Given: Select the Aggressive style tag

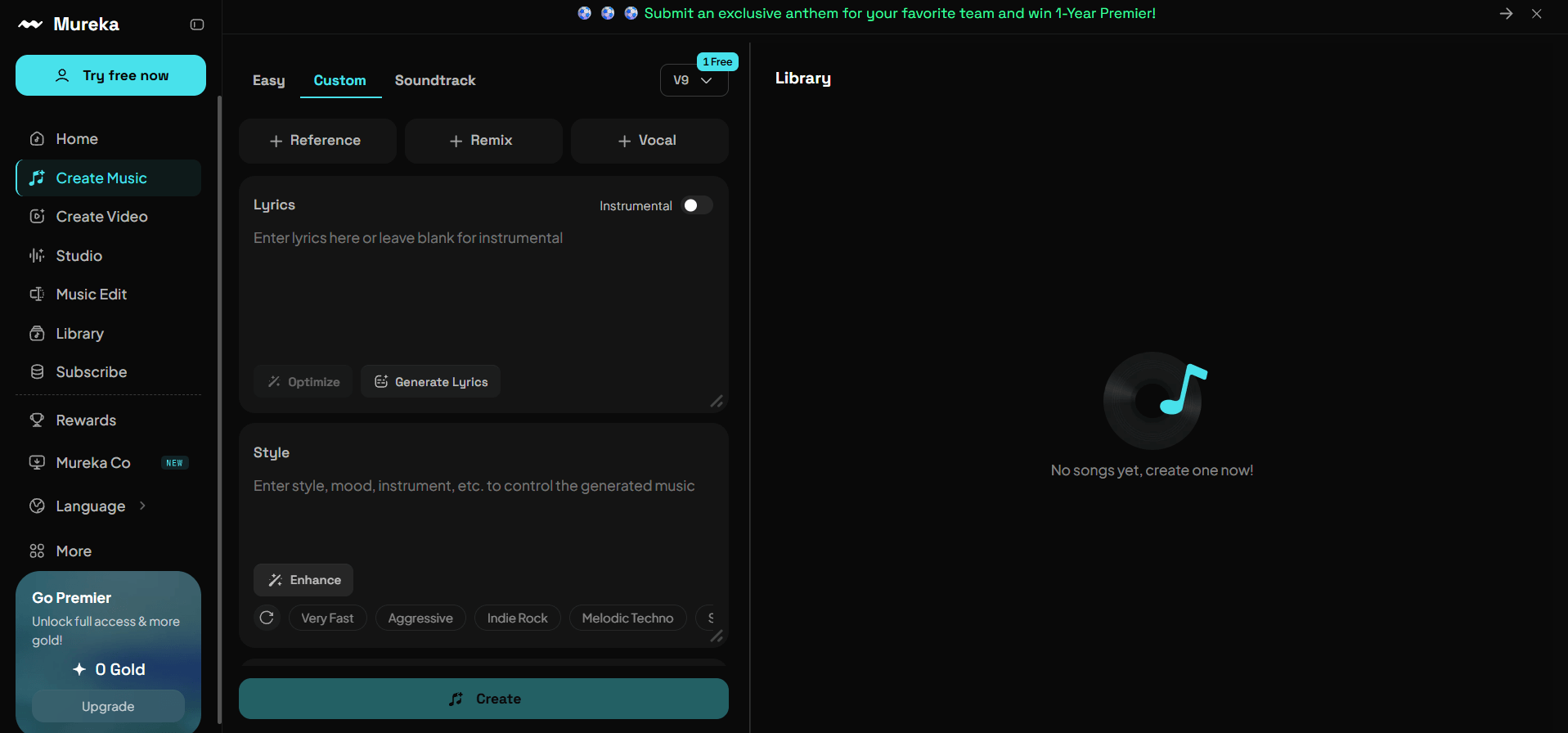Looking at the screenshot, I should click(420, 618).
